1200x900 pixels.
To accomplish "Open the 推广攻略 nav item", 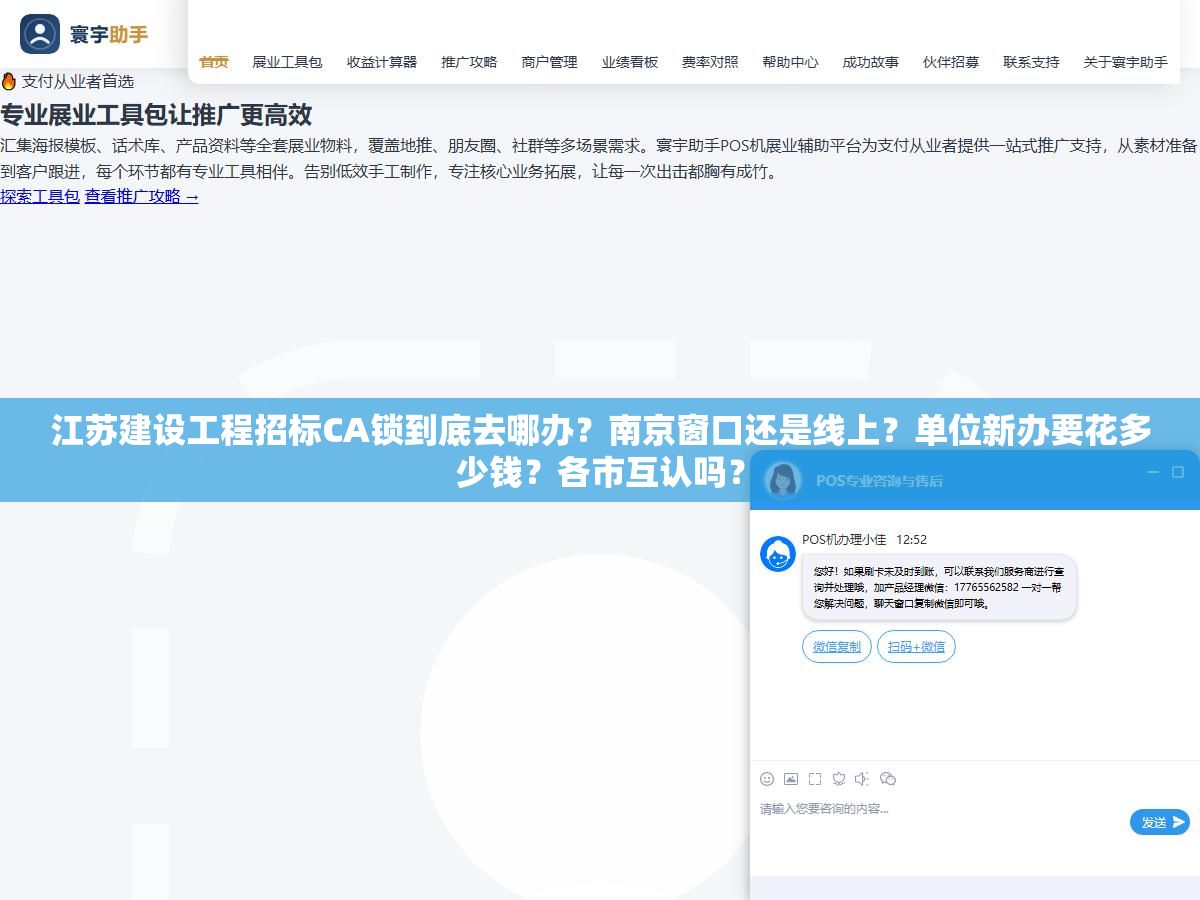I will (469, 62).
